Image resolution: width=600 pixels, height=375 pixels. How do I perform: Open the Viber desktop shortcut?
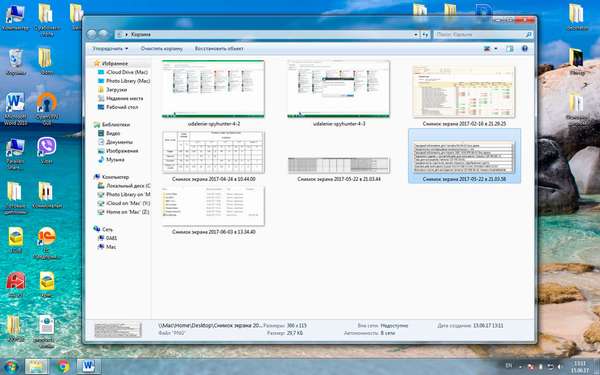coord(47,150)
